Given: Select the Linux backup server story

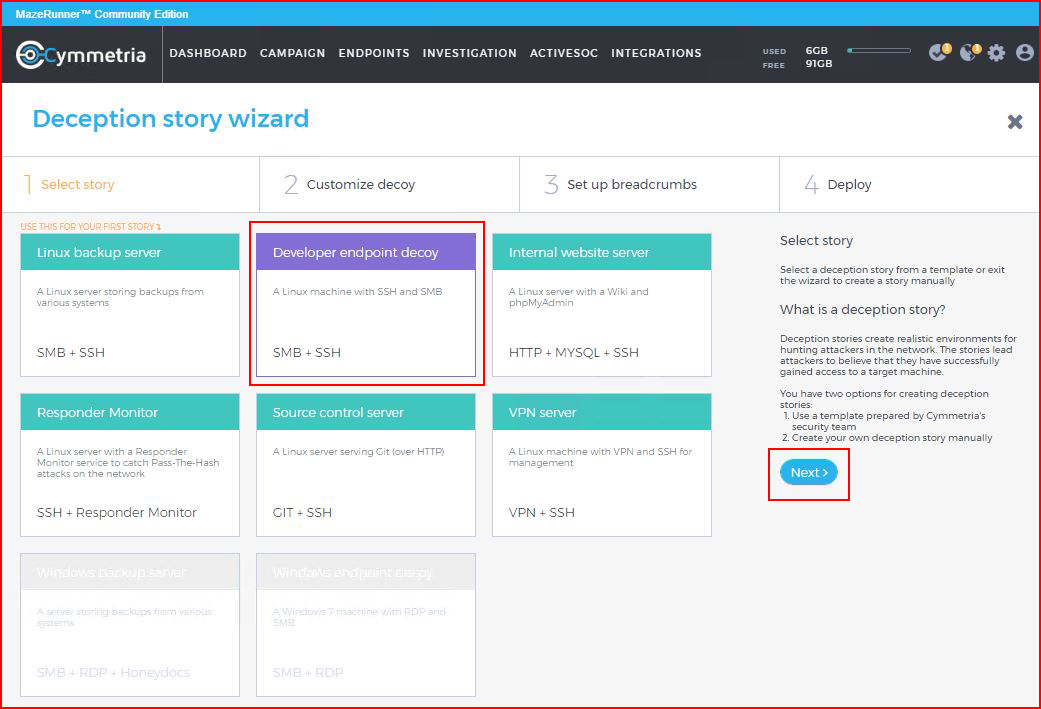Looking at the screenshot, I should pos(130,305).
